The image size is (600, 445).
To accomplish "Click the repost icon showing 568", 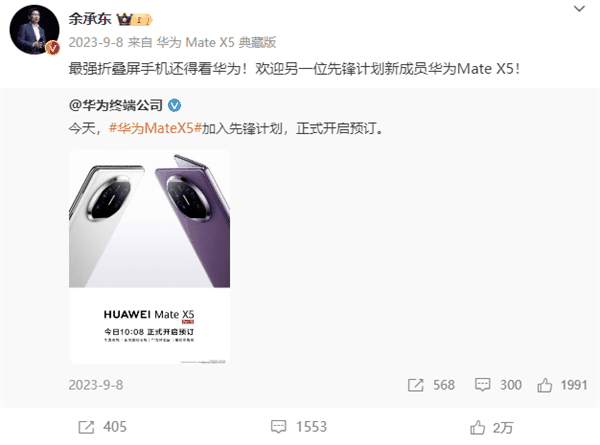I will point(416,385).
